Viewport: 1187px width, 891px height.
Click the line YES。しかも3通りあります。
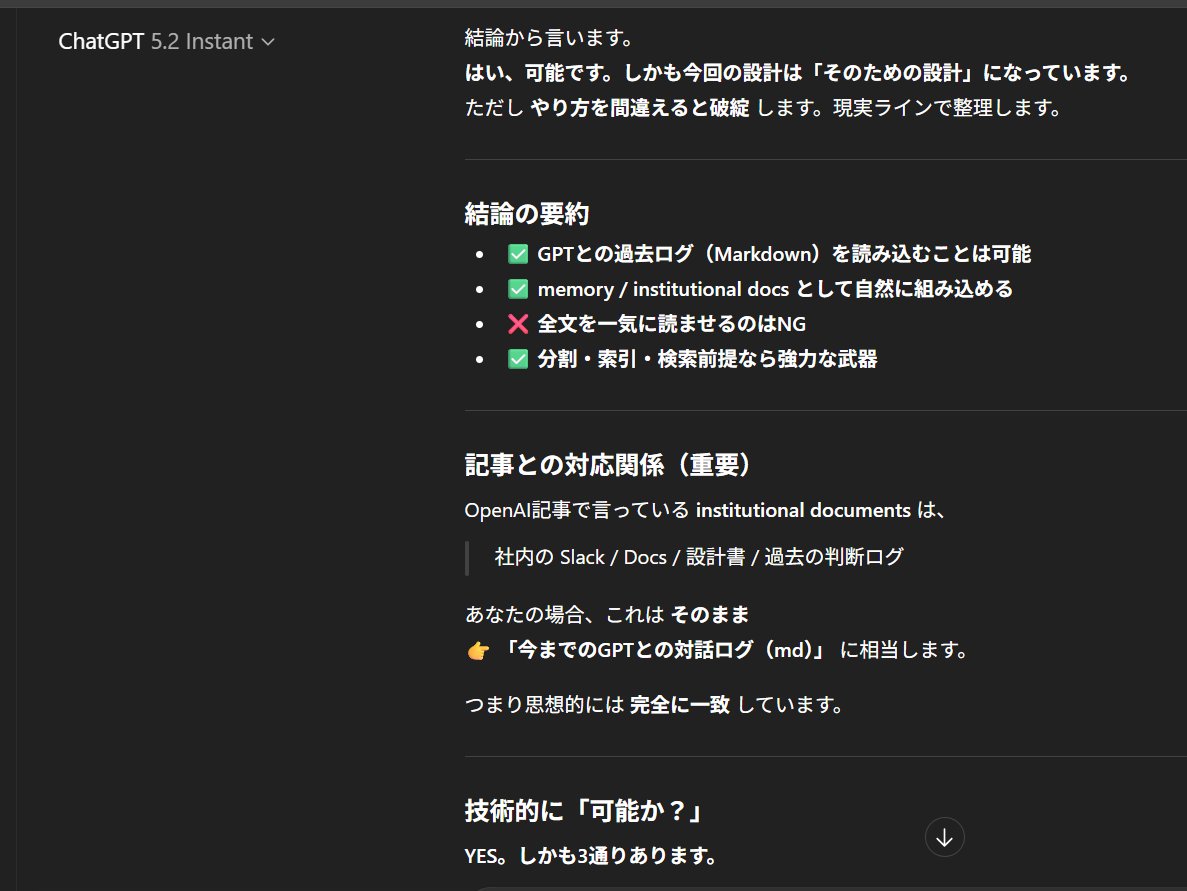590,855
